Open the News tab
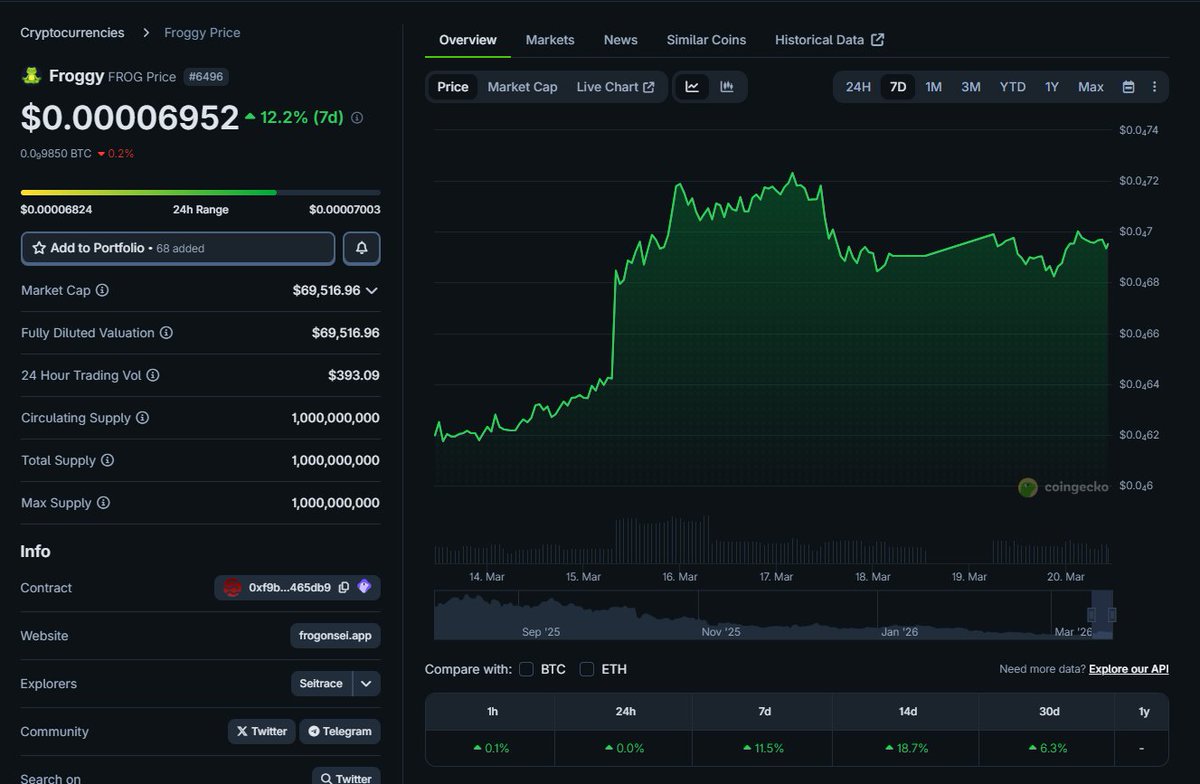This screenshot has width=1200, height=784. [621, 40]
